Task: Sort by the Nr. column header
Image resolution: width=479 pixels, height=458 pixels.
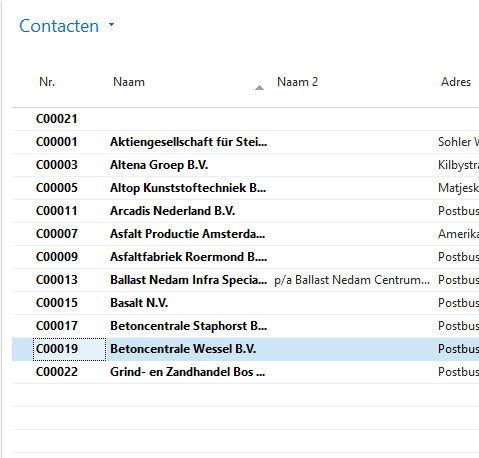Action: point(47,82)
